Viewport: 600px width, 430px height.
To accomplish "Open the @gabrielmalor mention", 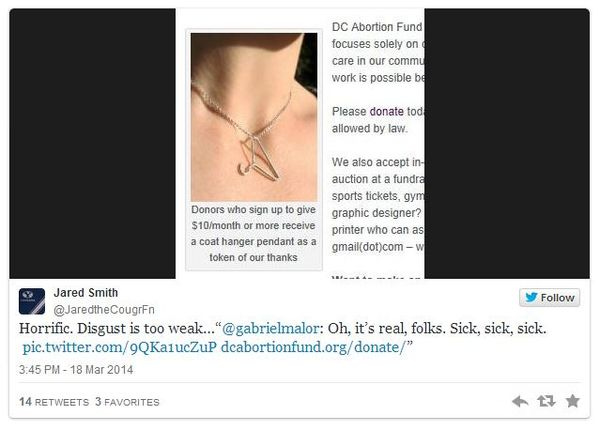I will [x=270, y=328].
